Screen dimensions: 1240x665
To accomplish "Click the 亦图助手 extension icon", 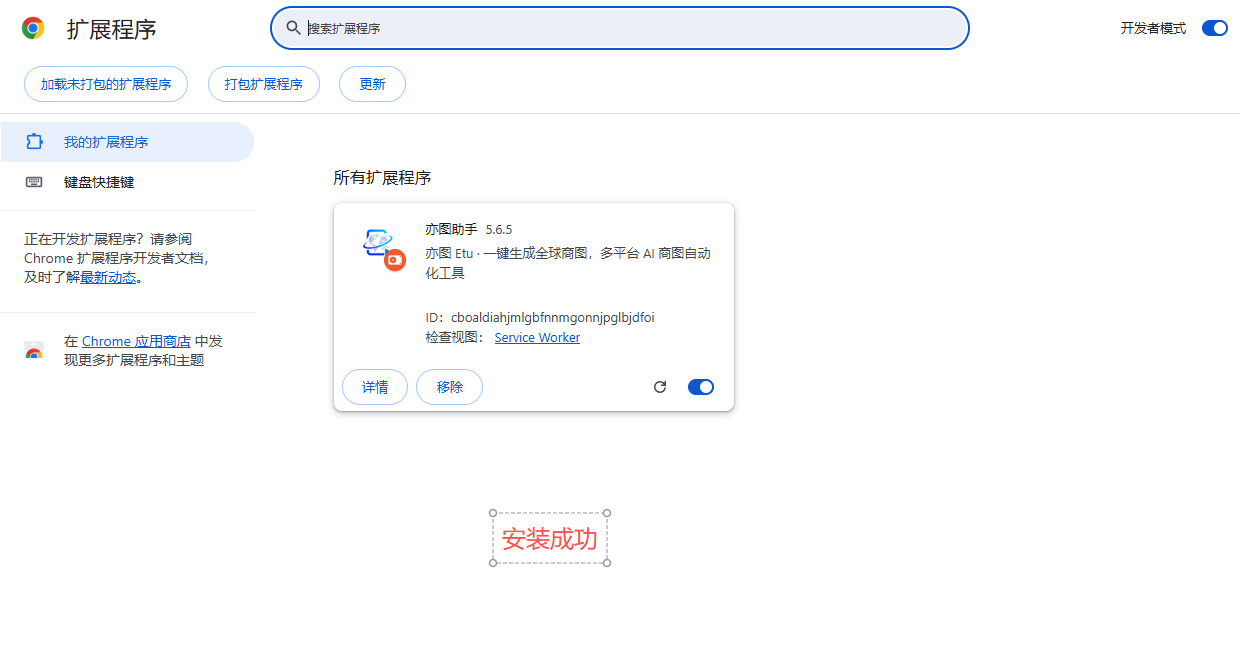I will tap(384, 249).
